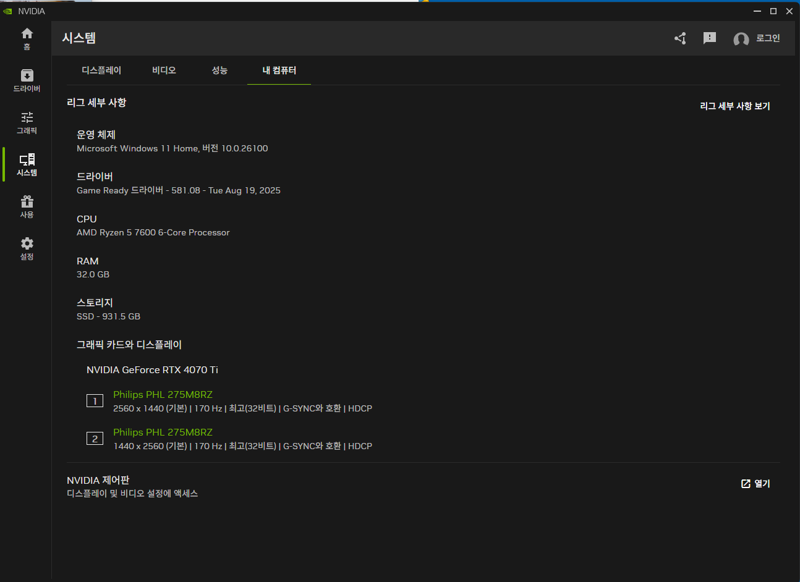The height and width of the screenshot is (582, 800).
Task: Open the Drivers (드라이버) sidebar section
Action: (27, 81)
